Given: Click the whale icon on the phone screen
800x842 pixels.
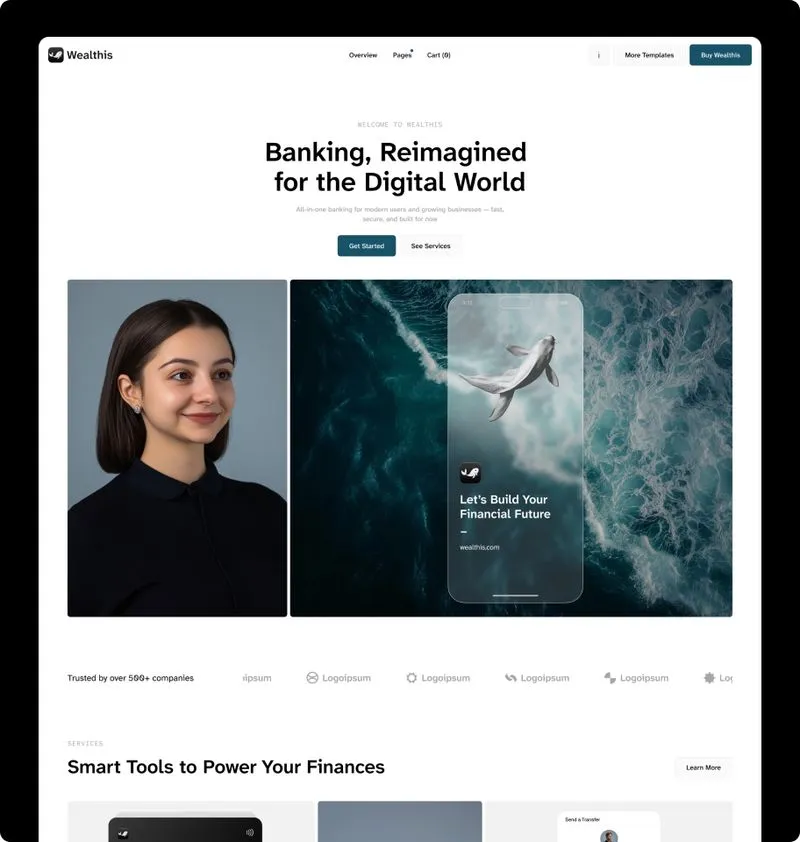Looking at the screenshot, I should point(469,471).
